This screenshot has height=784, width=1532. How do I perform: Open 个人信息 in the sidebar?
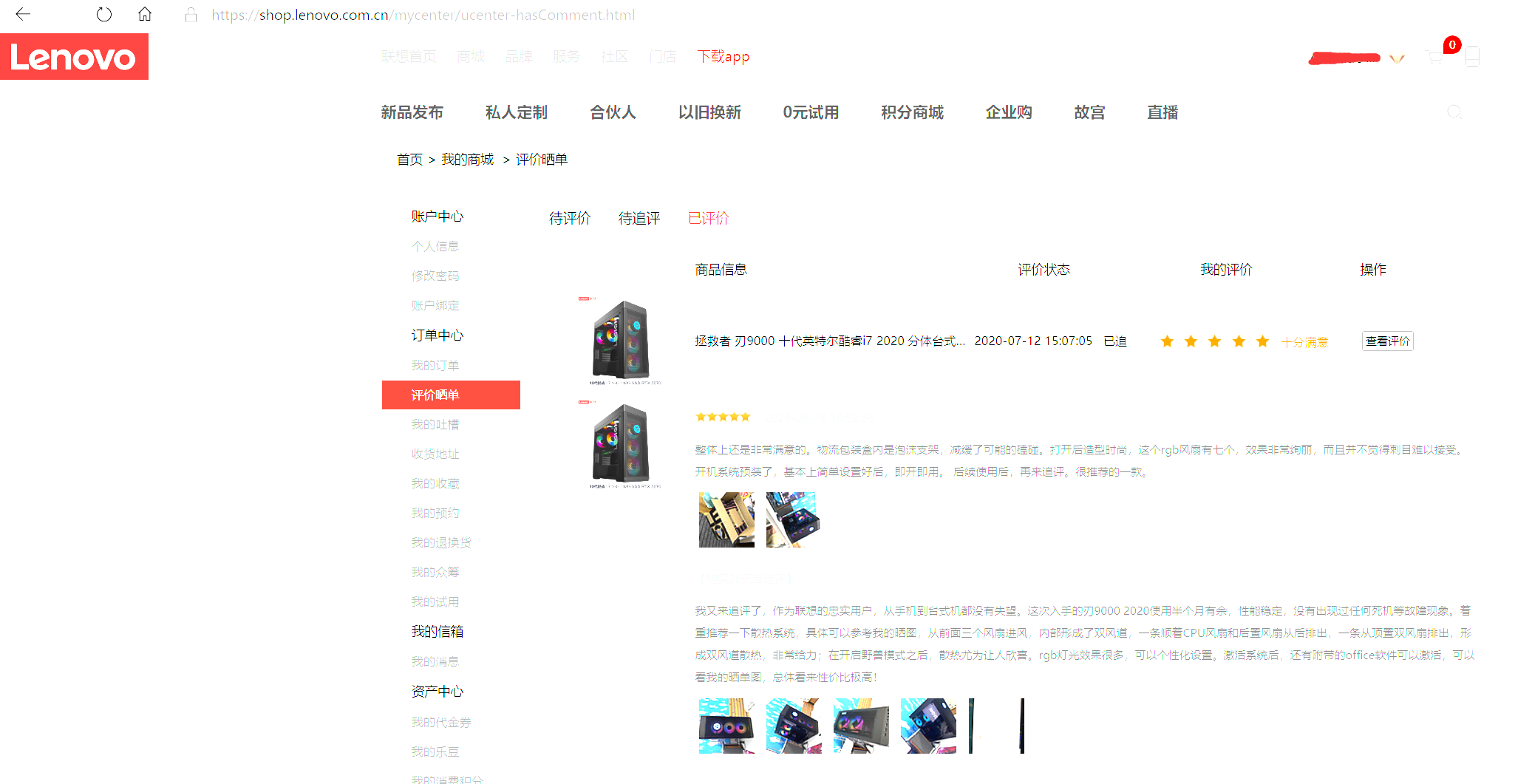435,246
